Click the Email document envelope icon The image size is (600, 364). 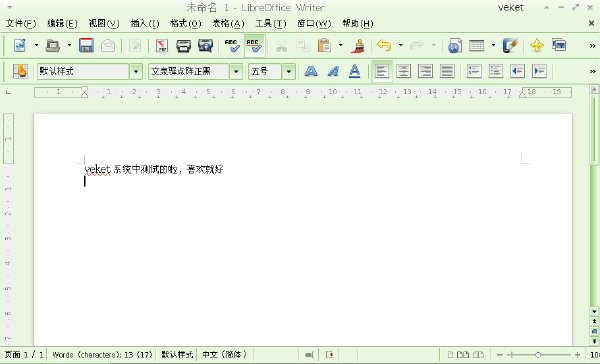coord(108,46)
